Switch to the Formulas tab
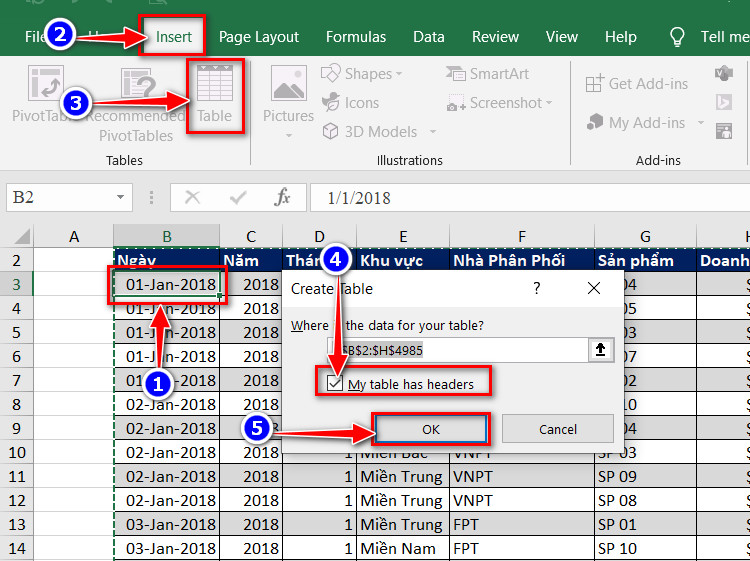 [x=356, y=37]
